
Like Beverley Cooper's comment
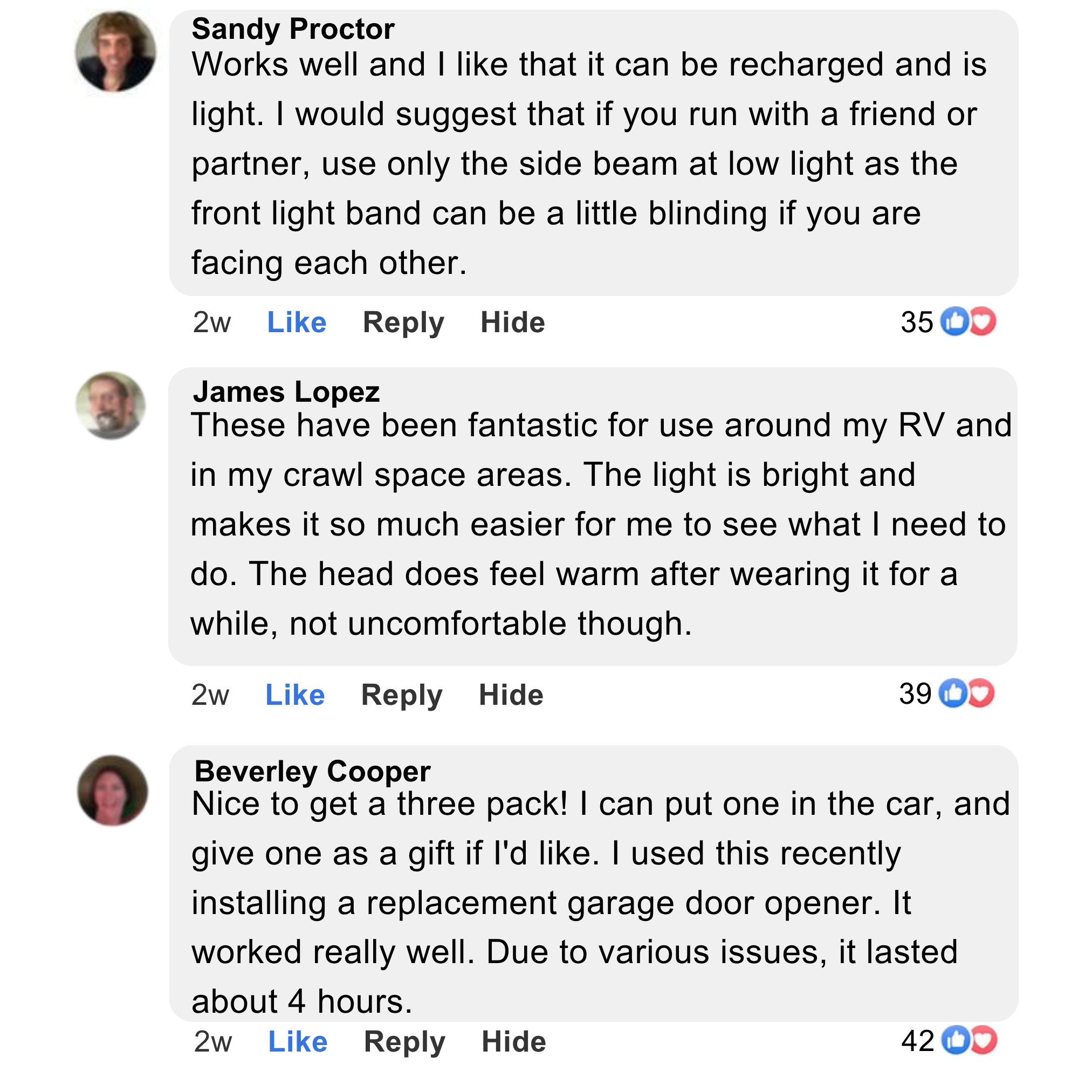pos(297,1042)
